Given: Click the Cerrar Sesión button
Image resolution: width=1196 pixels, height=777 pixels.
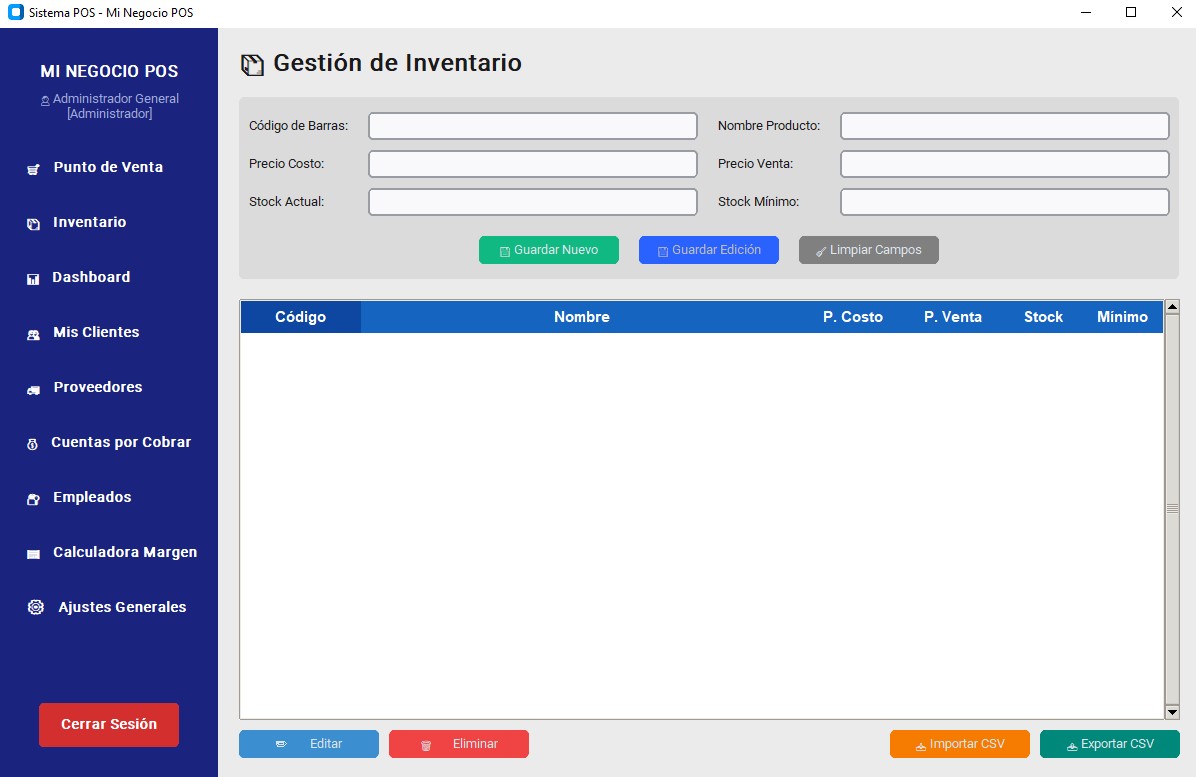Looking at the screenshot, I should pos(109,724).
